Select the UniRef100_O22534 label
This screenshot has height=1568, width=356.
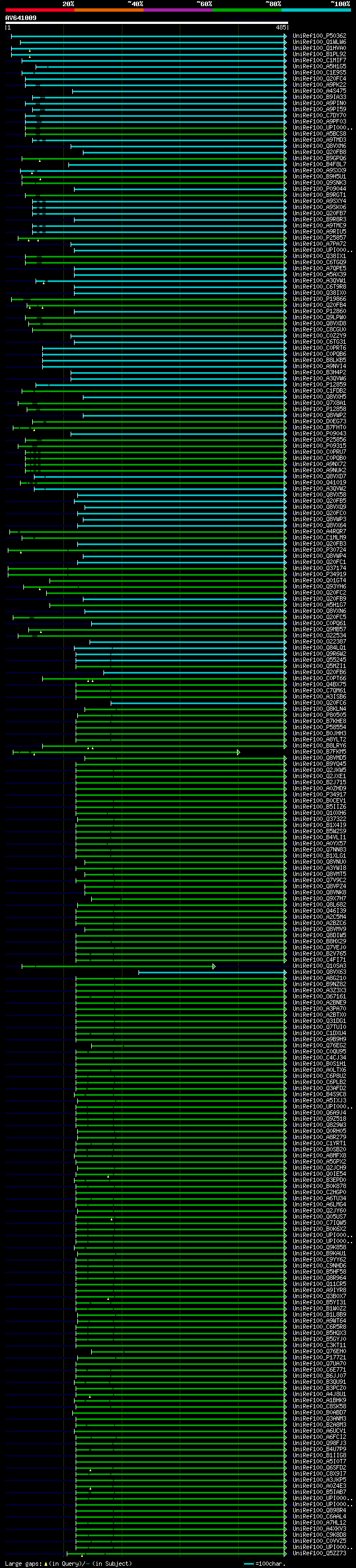tap(319, 635)
